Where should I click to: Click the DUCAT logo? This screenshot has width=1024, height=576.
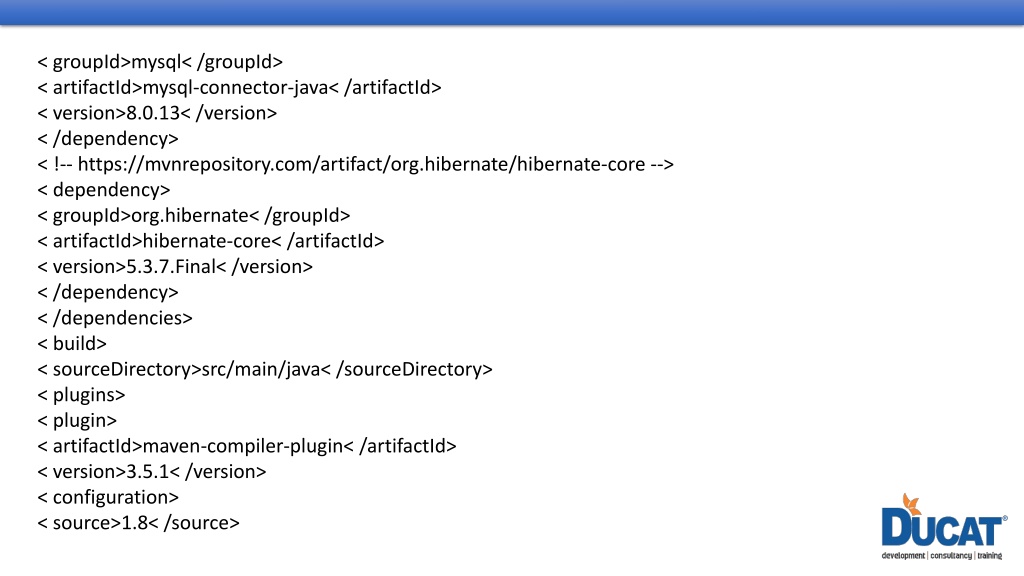(944, 527)
